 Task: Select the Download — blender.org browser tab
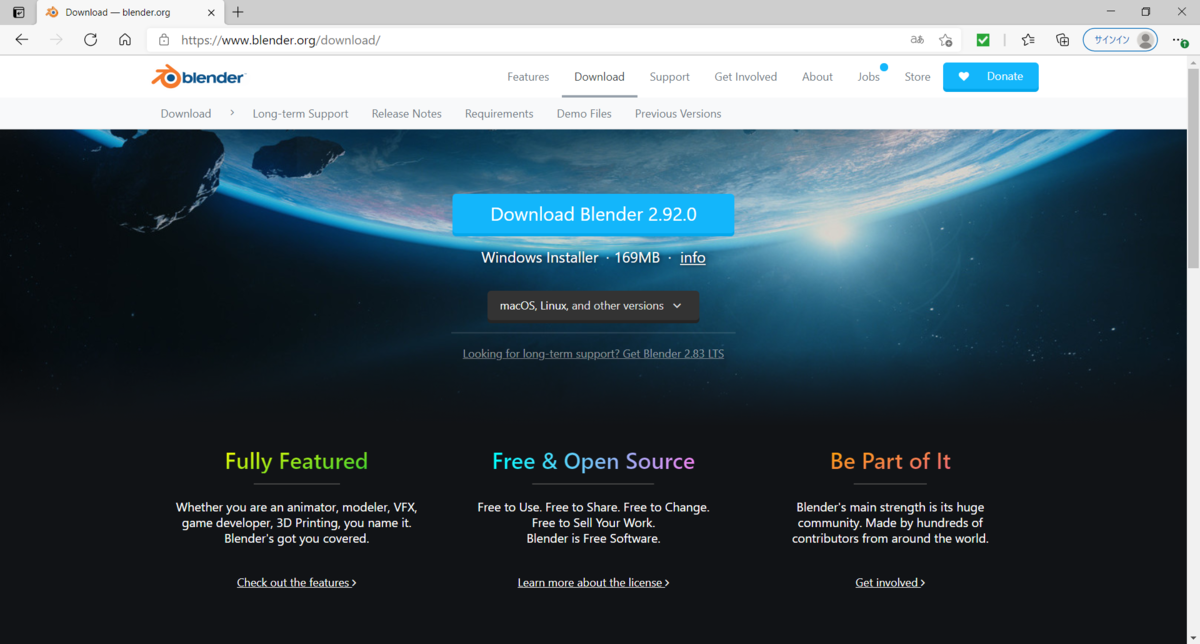tap(128, 12)
